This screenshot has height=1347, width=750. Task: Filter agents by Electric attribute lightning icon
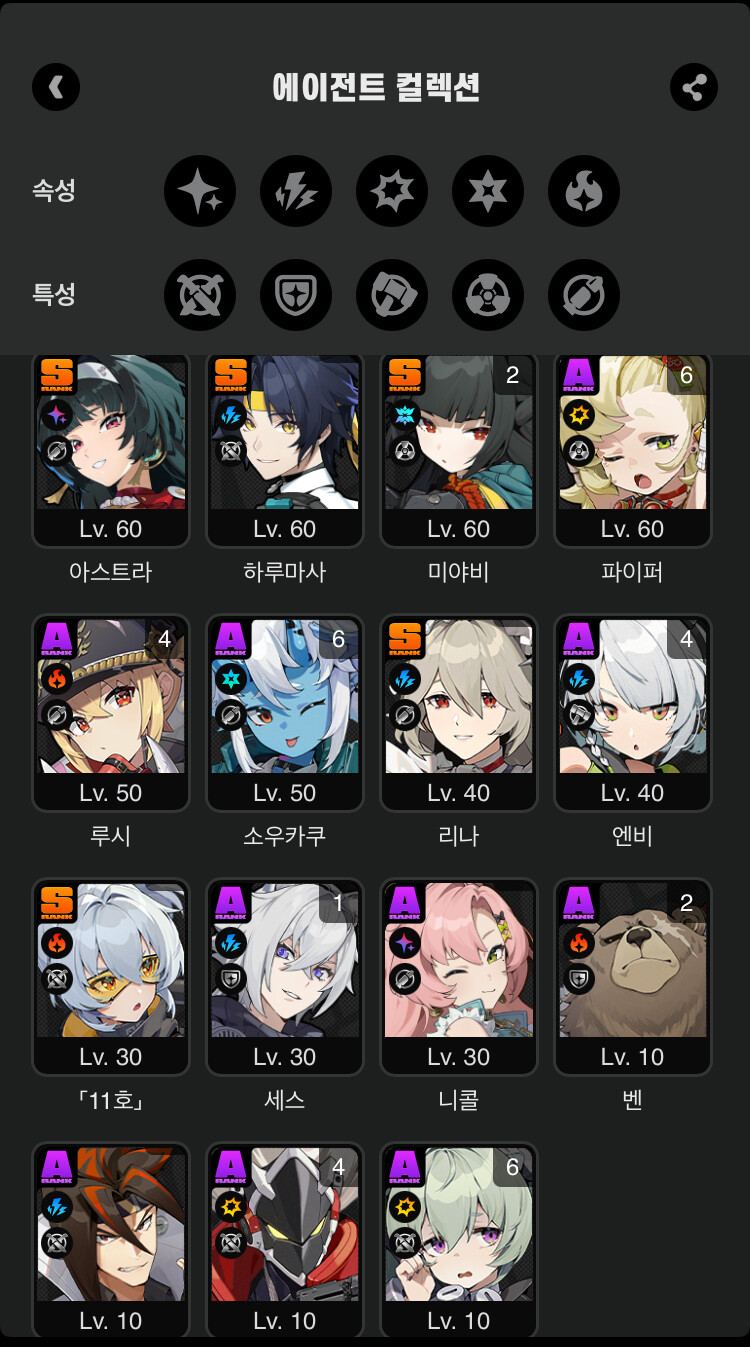click(x=296, y=191)
